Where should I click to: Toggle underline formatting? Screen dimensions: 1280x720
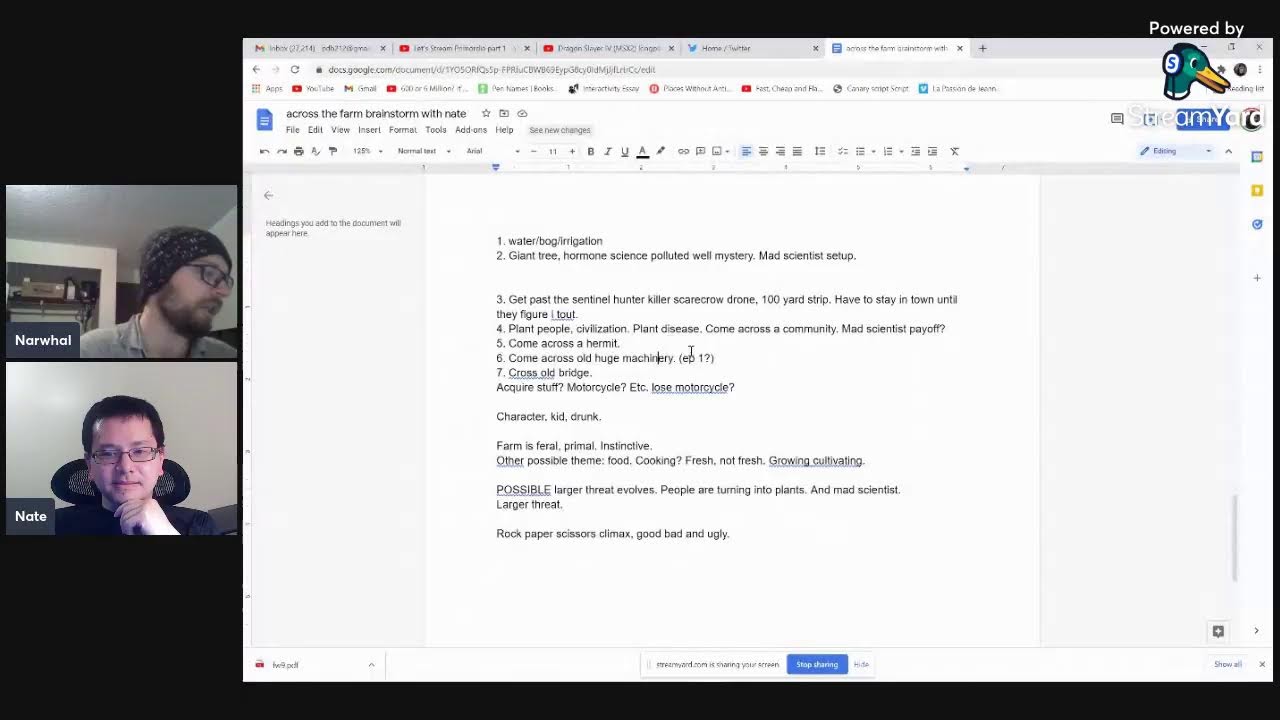coord(624,151)
